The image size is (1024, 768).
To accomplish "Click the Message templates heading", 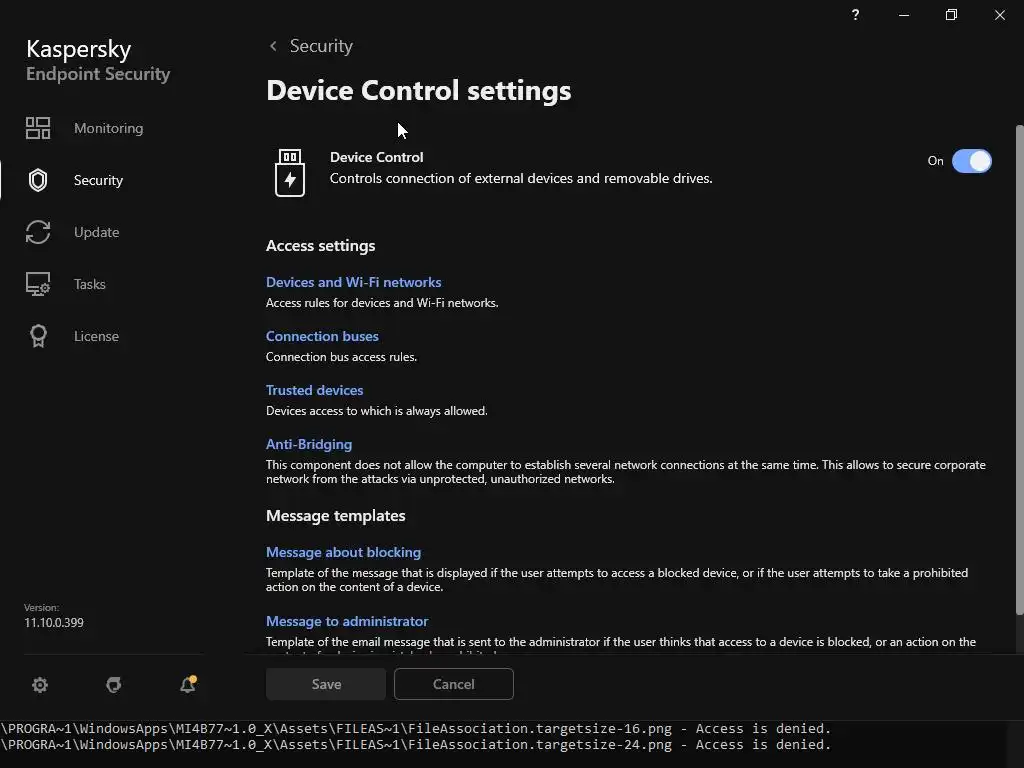I will [x=336, y=515].
